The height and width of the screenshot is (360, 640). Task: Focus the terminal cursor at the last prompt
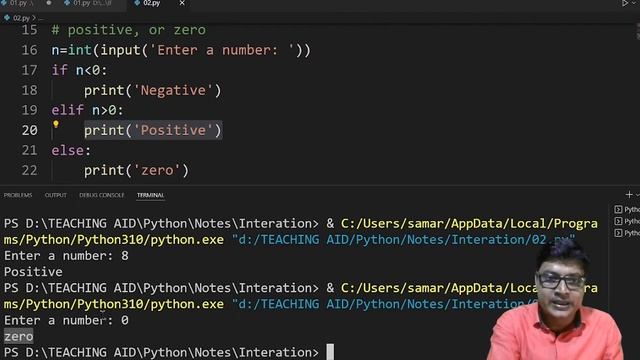click(330, 352)
